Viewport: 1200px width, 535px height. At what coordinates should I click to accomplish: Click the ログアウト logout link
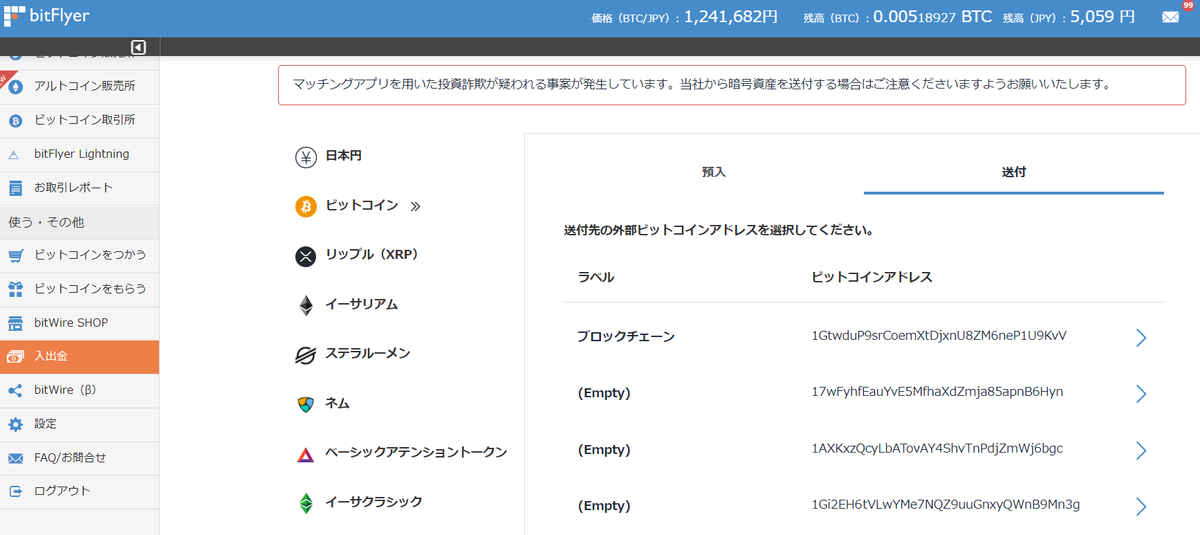(x=62, y=491)
